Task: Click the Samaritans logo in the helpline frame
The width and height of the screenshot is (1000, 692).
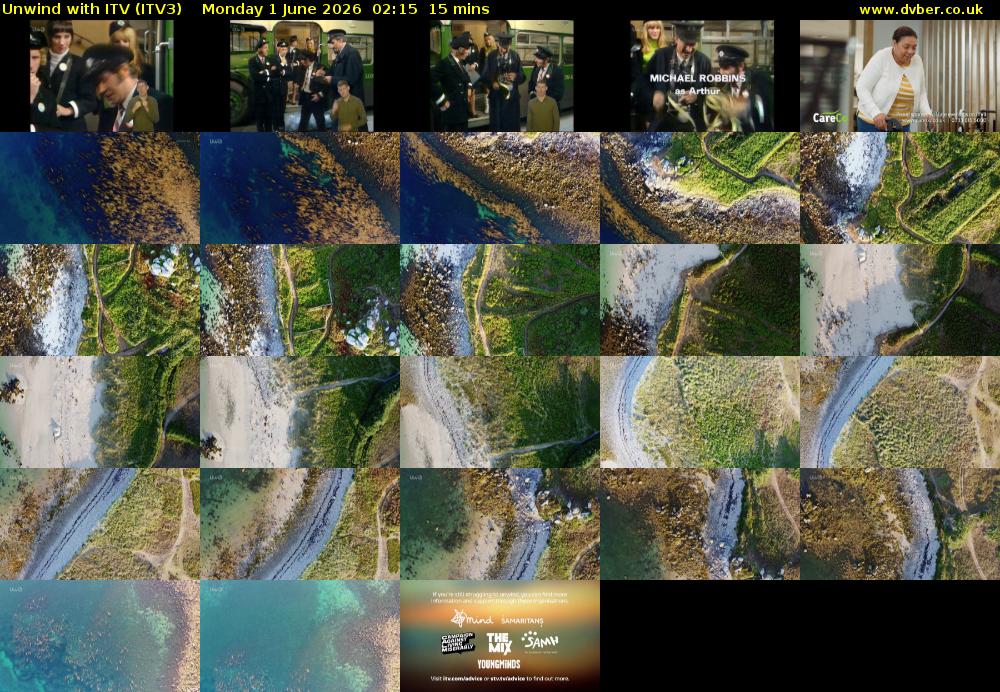Action: 522,620
